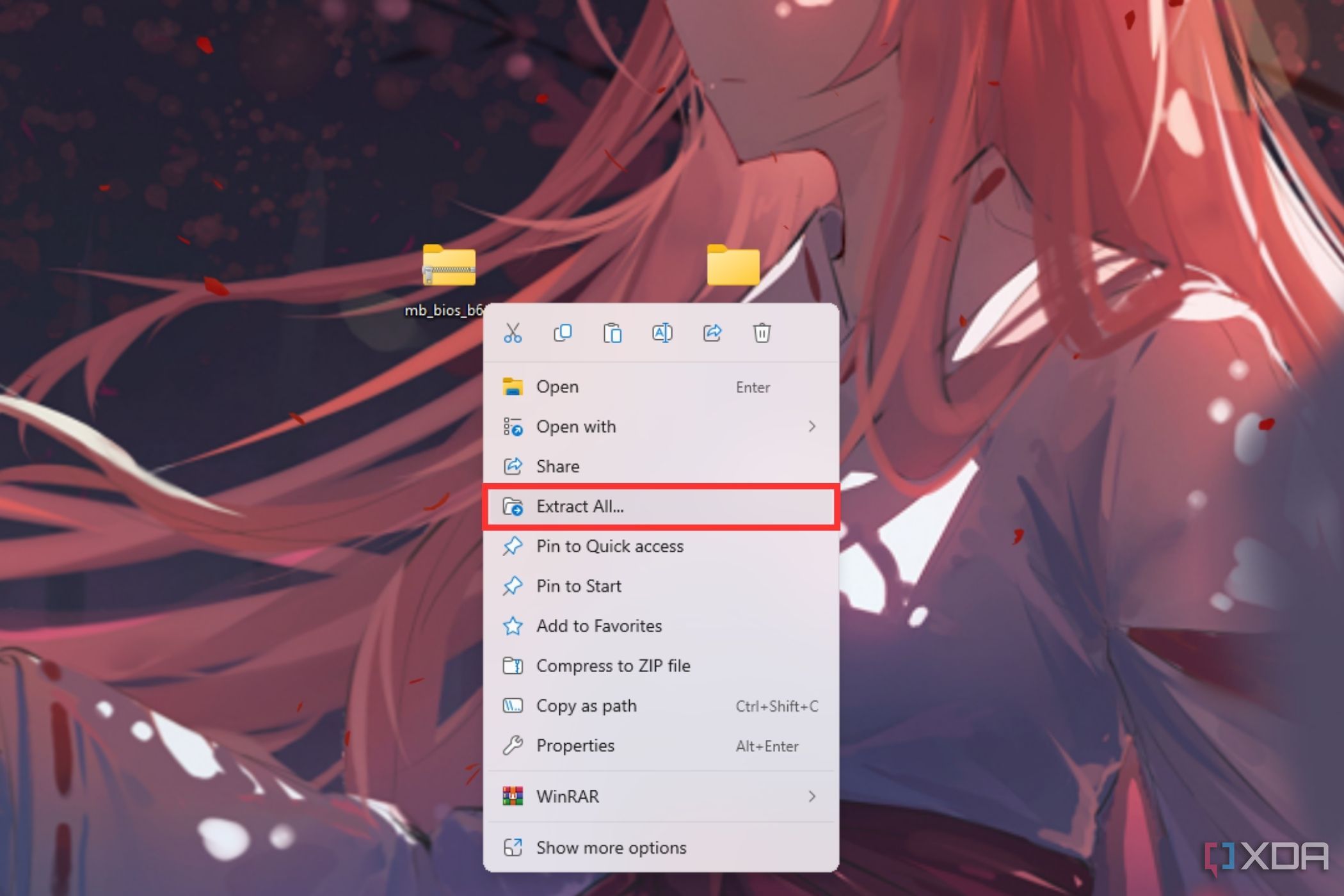Click the Paste icon in toolbar
Viewport: 1344px width, 896px height.
coord(613,333)
